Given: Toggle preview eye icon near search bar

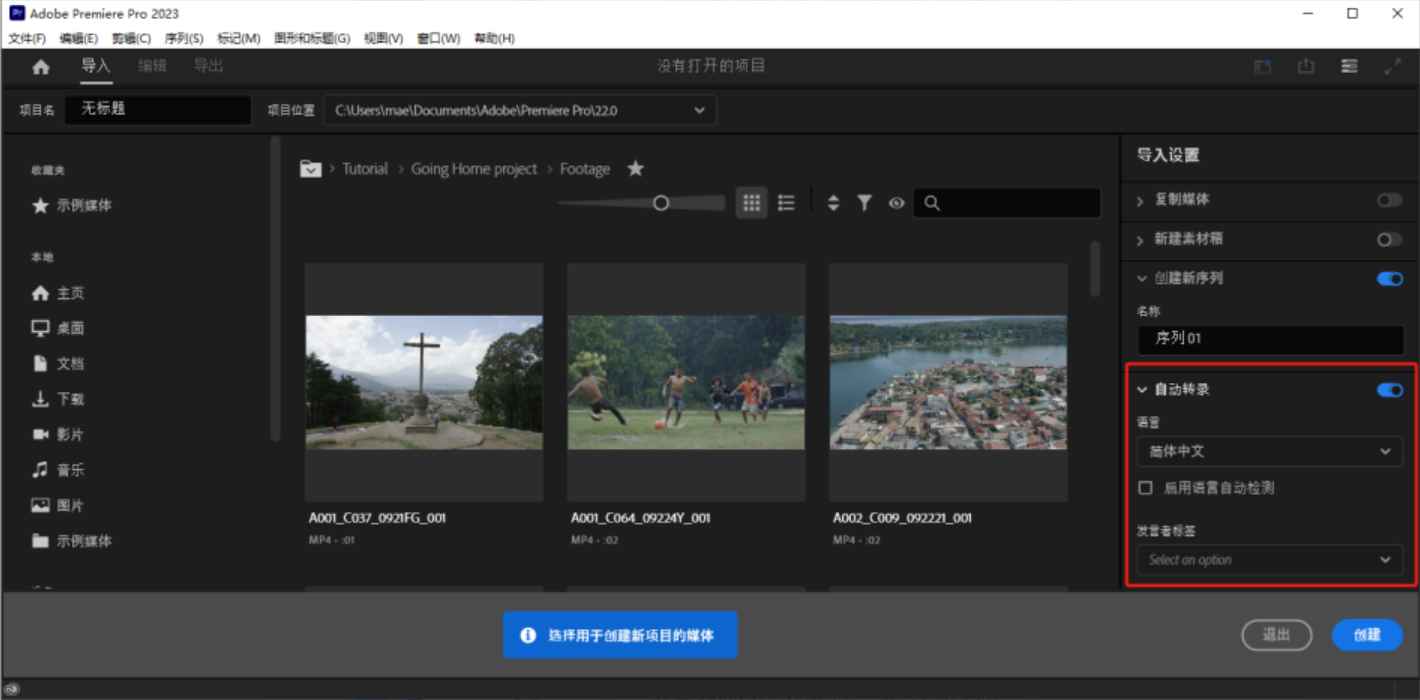Looking at the screenshot, I should (895, 202).
